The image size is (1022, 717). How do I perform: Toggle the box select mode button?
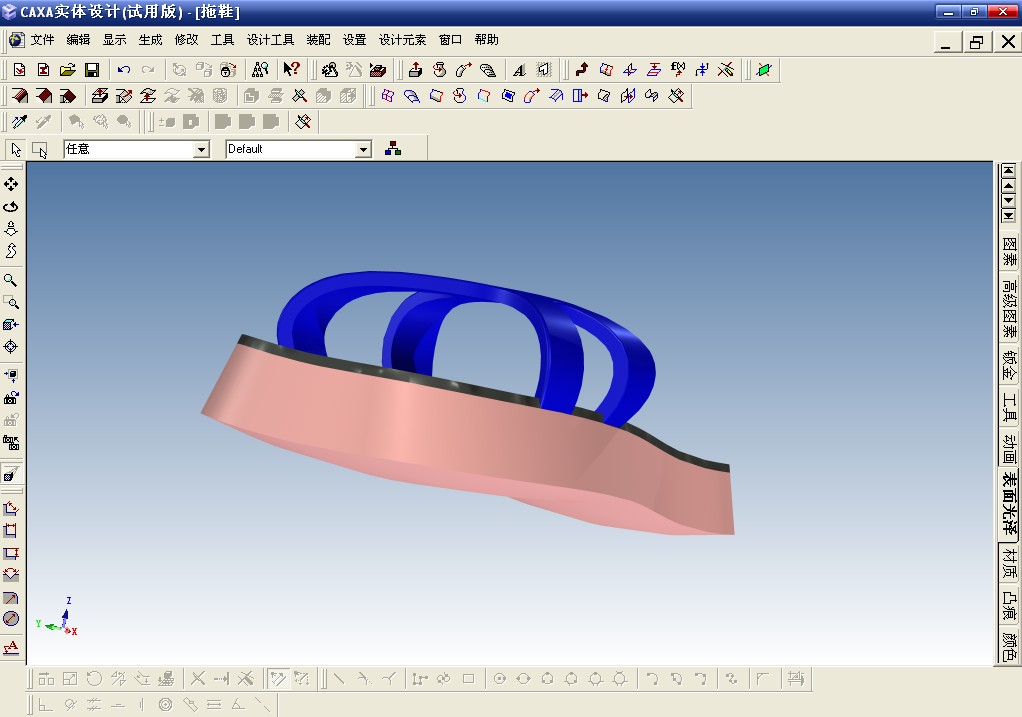pyautogui.click(x=40, y=149)
